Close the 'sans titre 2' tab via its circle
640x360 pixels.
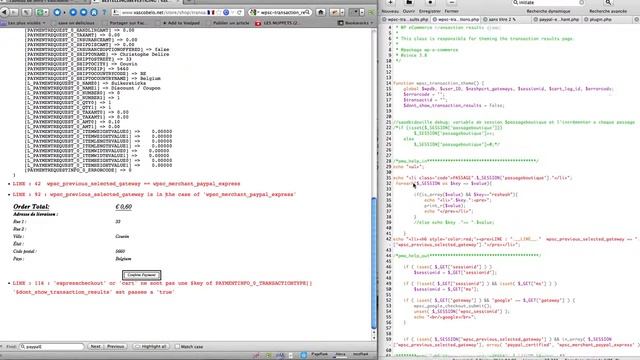tap(485, 19)
